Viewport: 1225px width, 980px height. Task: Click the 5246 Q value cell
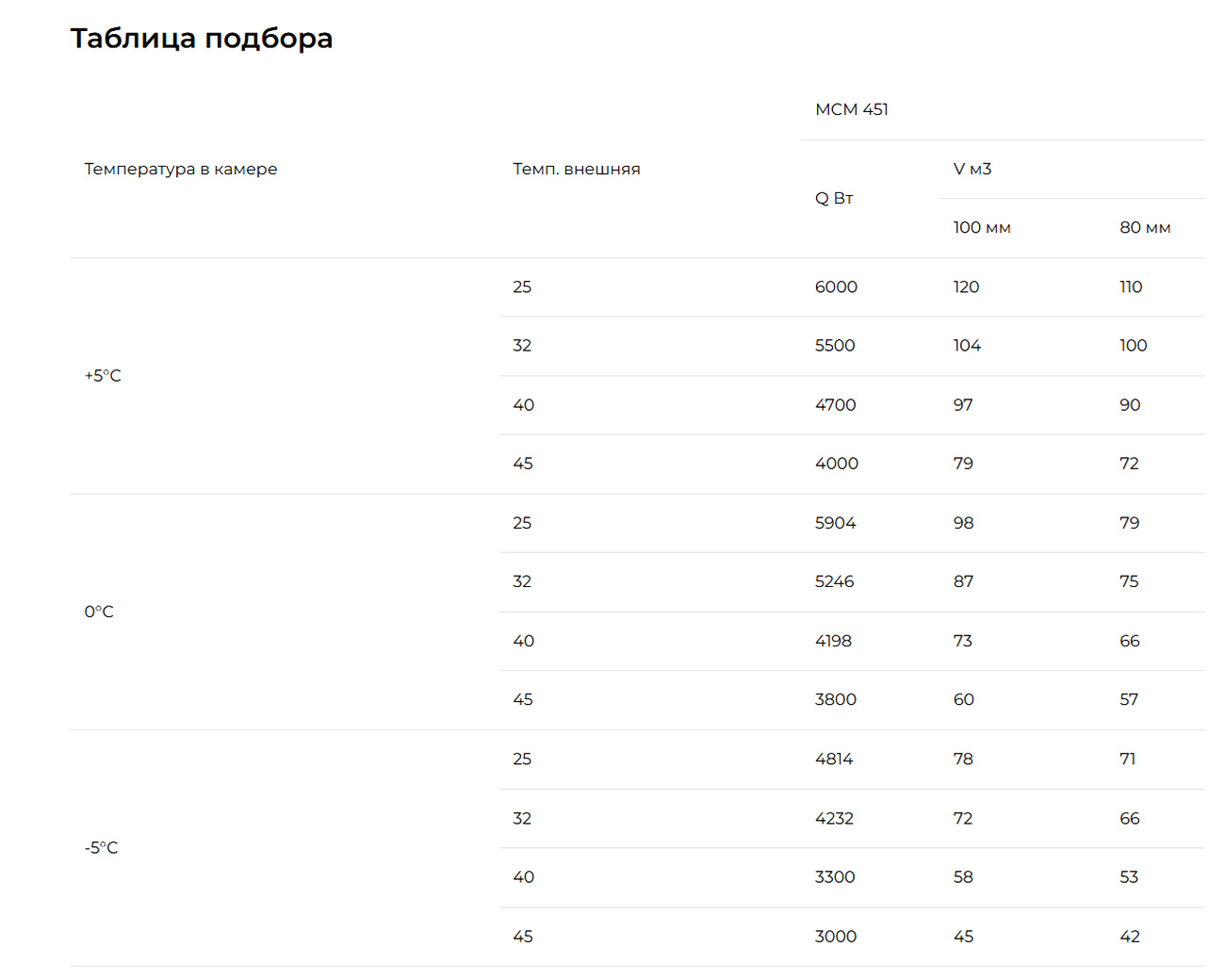coord(834,581)
